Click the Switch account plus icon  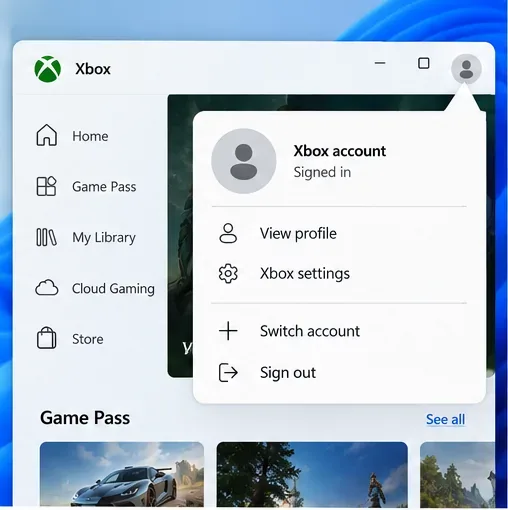click(x=228, y=331)
